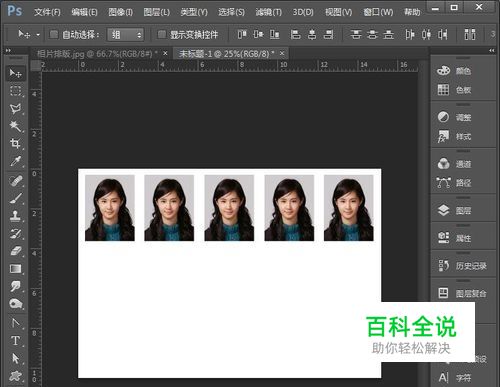This screenshot has width=500, height=387.
Task: Open the 组 auto-select dropdown
Action: pyautogui.click(x=125, y=34)
